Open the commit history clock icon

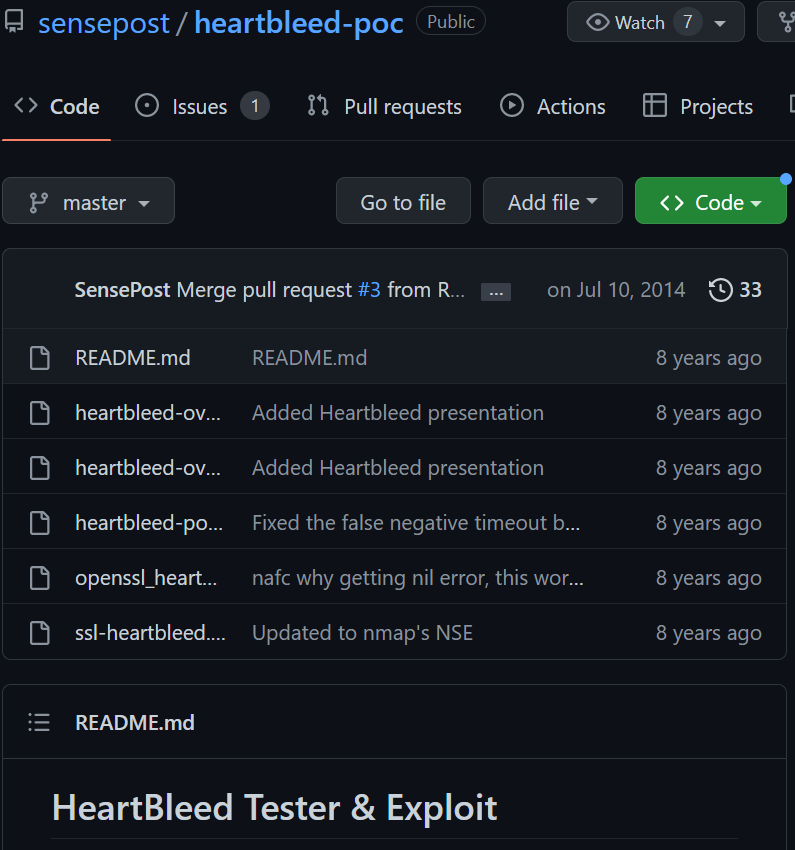pos(721,290)
